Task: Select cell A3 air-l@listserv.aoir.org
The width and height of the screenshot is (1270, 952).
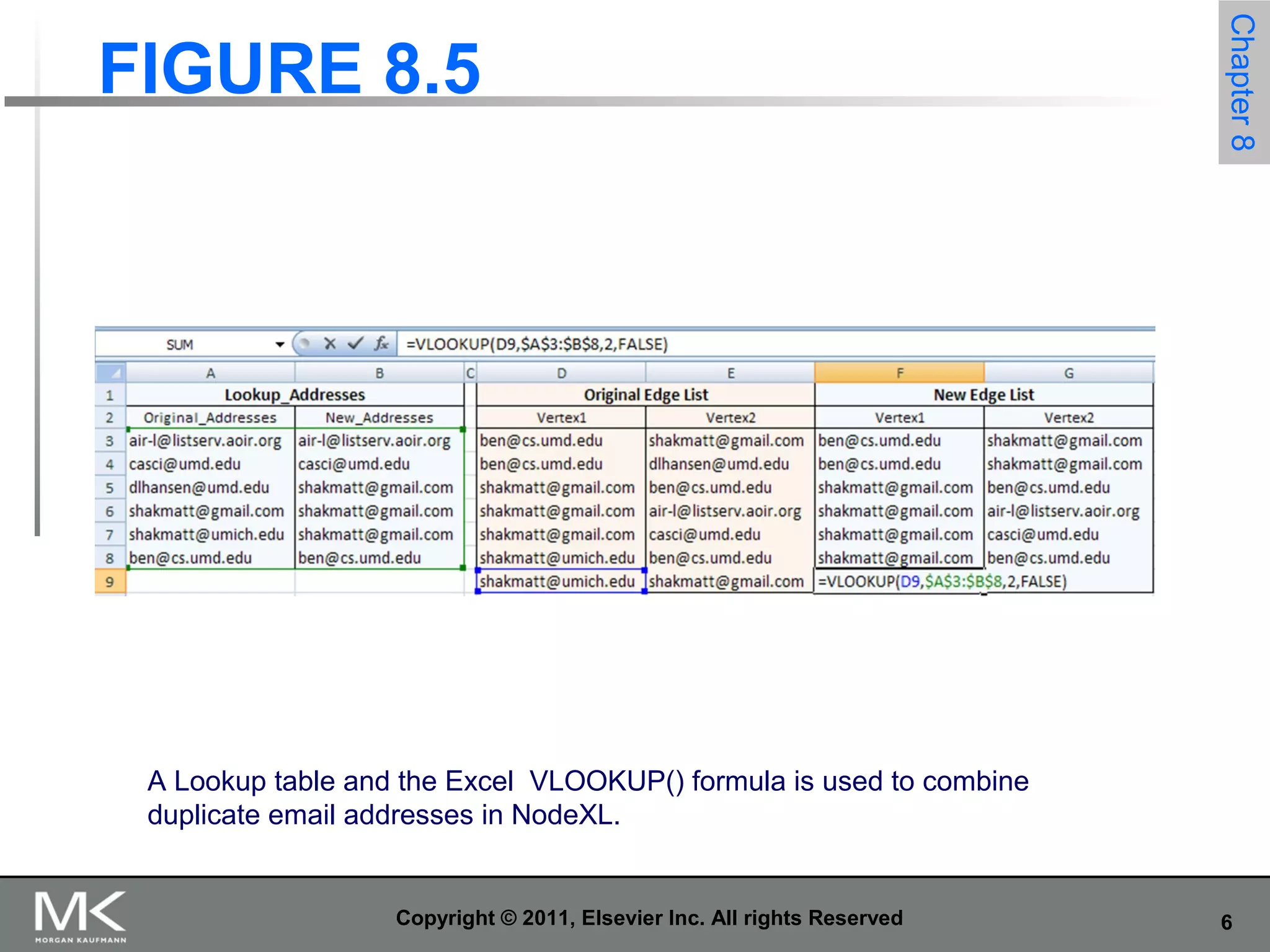Action: click(x=210, y=441)
